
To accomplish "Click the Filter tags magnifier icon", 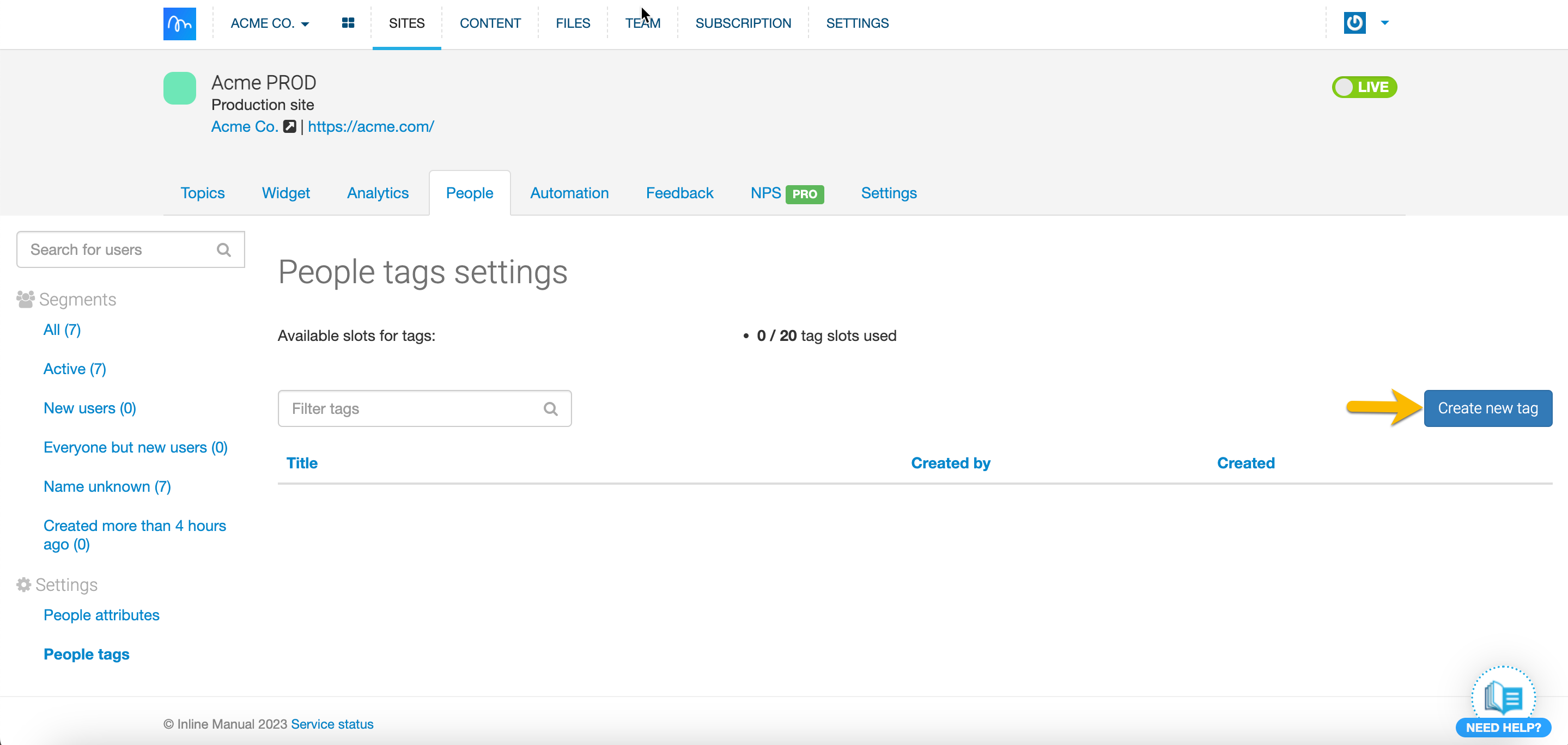I will tap(550, 409).
